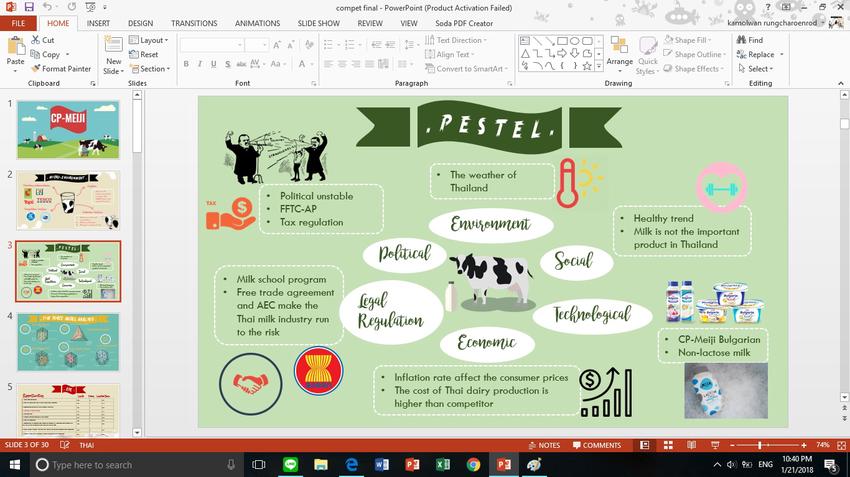Image resolution: width=850 pixels, height=477 pixels.
Task: Open the Text Direction dropdown
Action: 456,40
